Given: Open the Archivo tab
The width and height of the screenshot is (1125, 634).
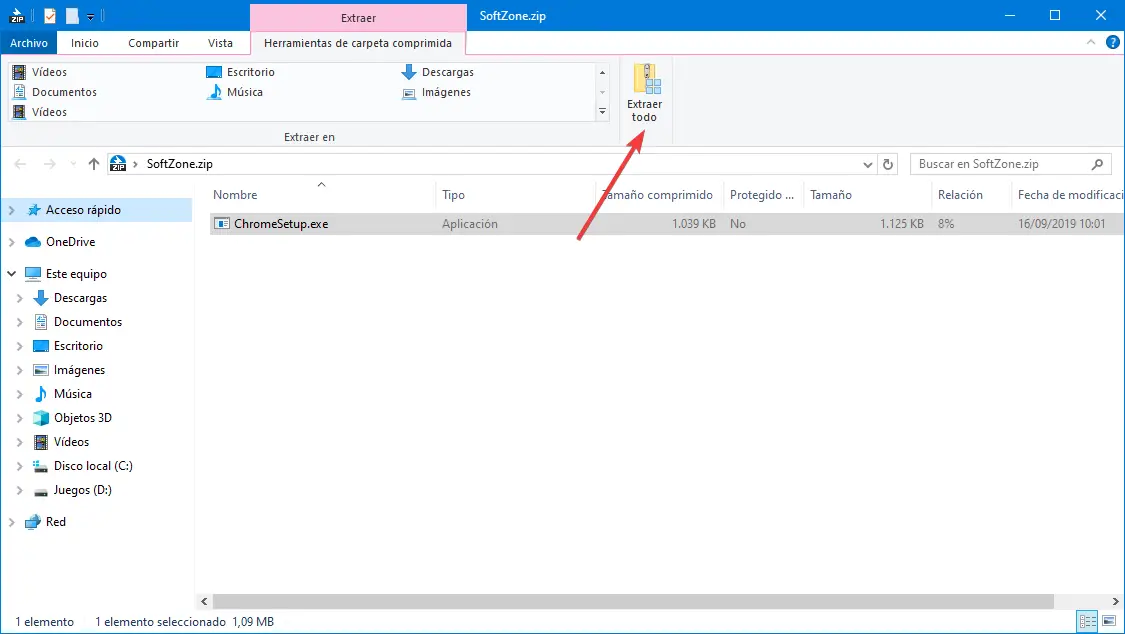Looking at the screenshot, I should (29, 43).
